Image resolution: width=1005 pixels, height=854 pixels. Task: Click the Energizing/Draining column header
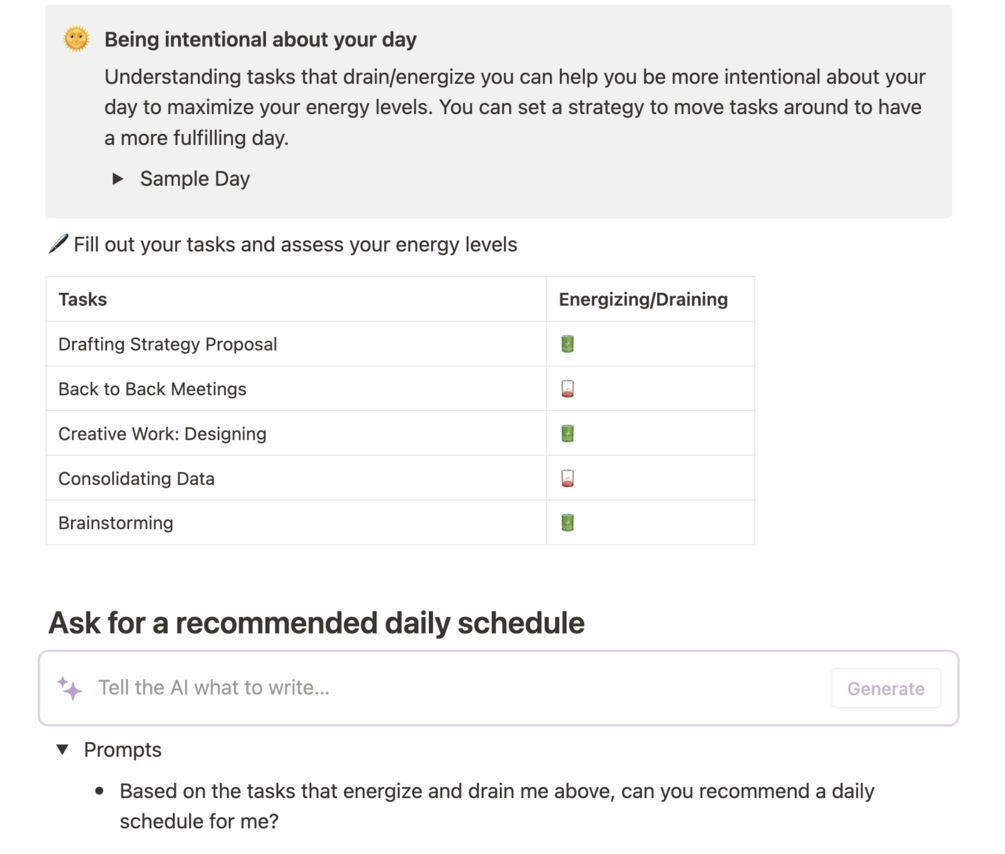pyautogui.click(x=643, y=299)
